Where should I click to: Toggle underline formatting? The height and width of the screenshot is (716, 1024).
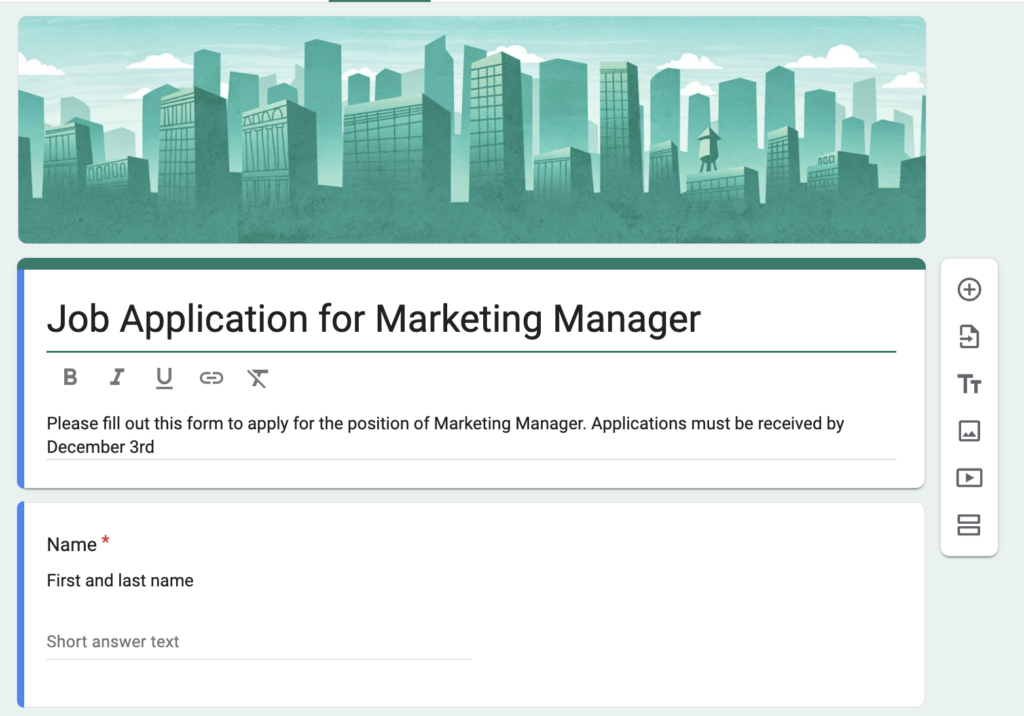pyautogui.click(x=164, y=378)
